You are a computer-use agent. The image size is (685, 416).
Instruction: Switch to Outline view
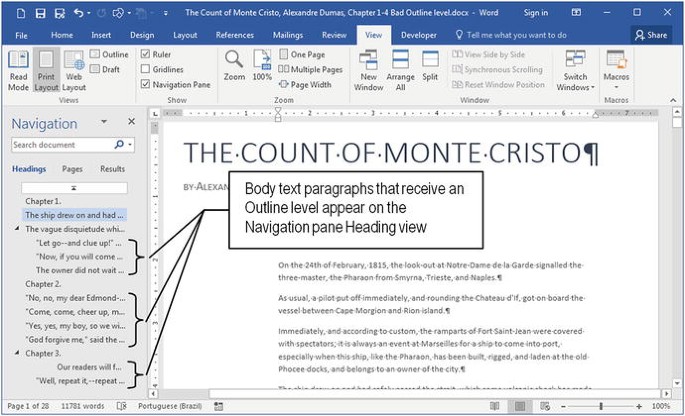109,55
